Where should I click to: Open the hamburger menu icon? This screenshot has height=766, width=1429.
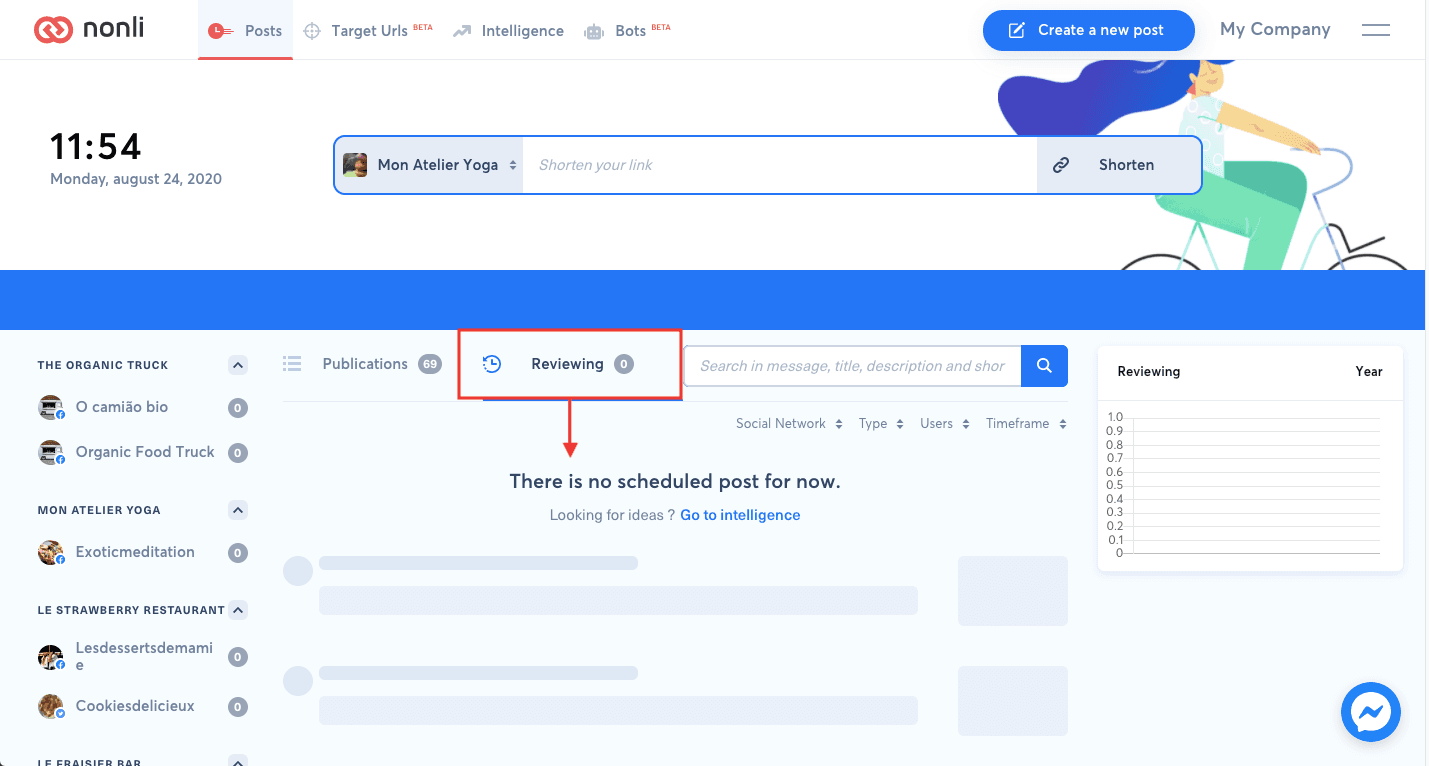pyautogui.click(x=1376, y=30)
